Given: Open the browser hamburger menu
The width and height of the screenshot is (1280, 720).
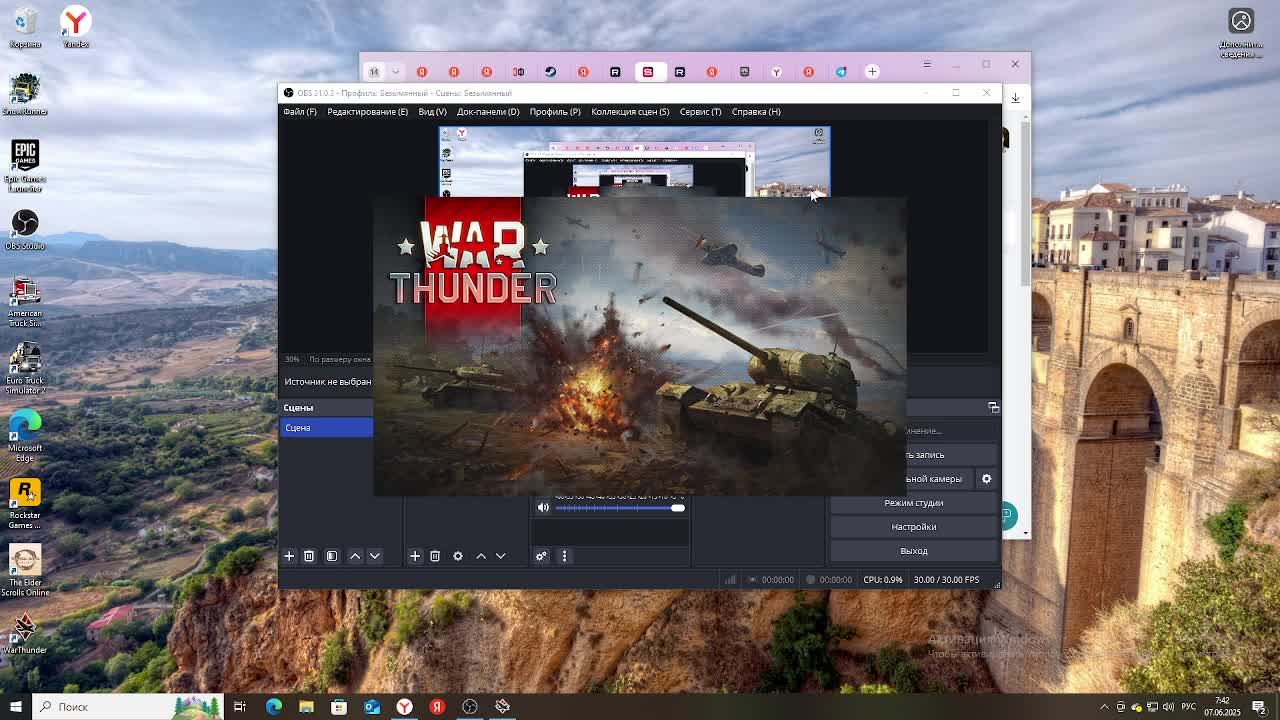Looking at the screenshot, I should (x=927, y=64).
